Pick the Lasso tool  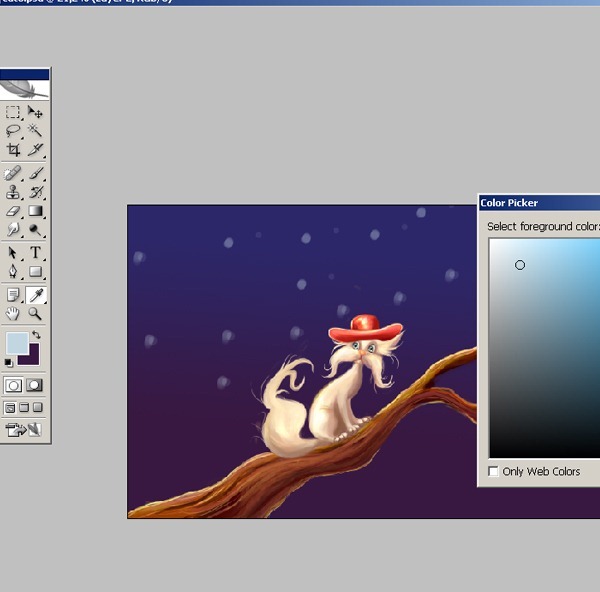click(13, 131)
